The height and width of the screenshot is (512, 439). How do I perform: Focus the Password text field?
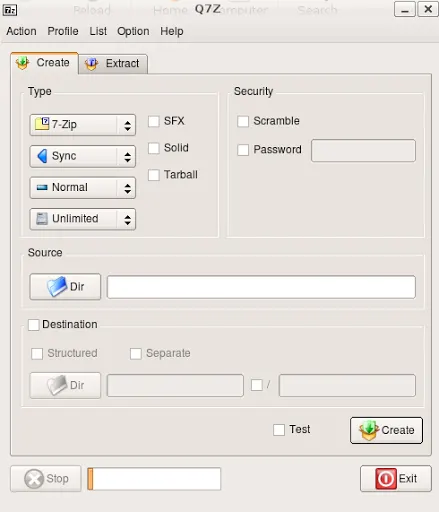pyautogui.click(x=363, y=151)
